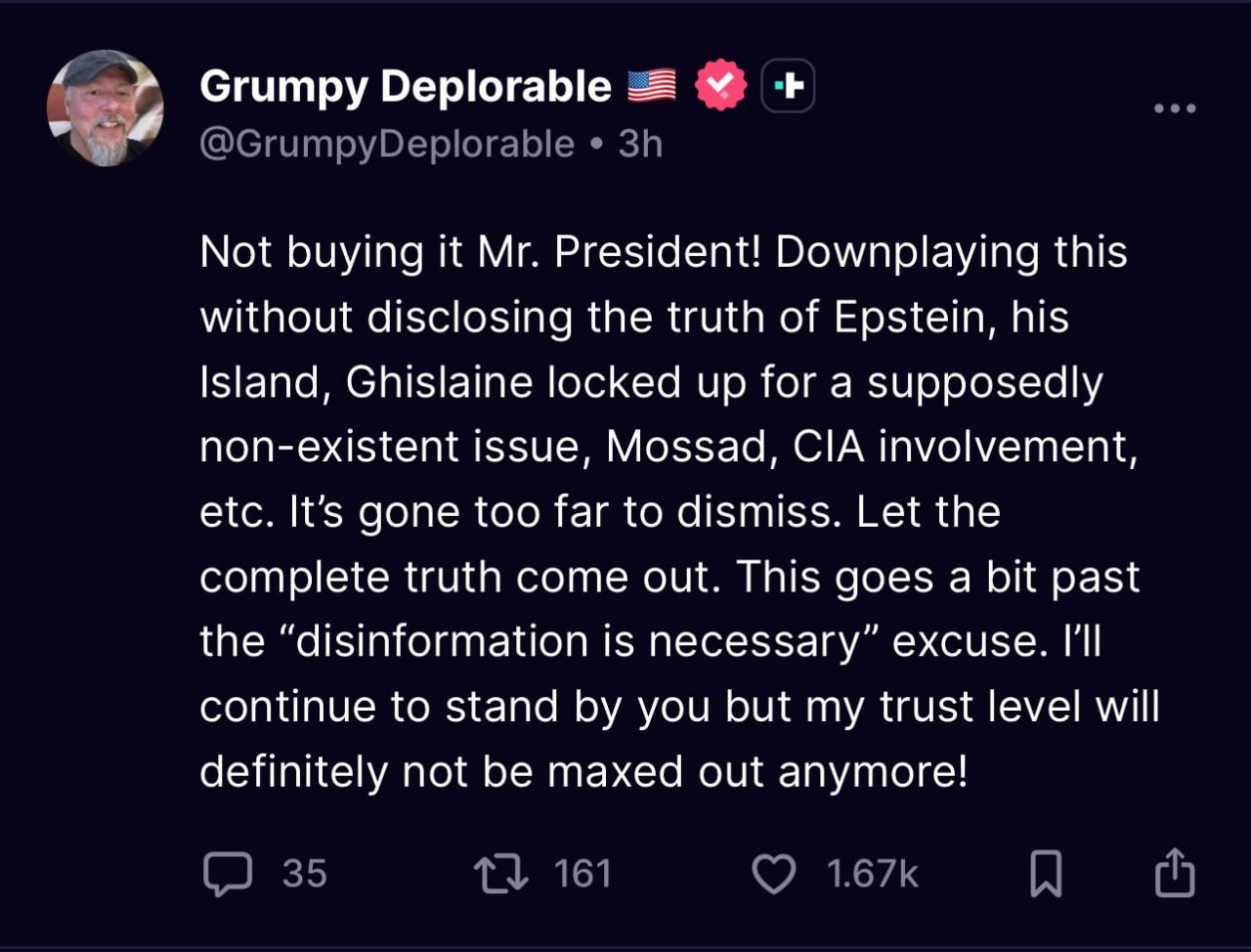The image size is (1251, 952).
Task: Share the post via share icon
Action: (1174, 872)
